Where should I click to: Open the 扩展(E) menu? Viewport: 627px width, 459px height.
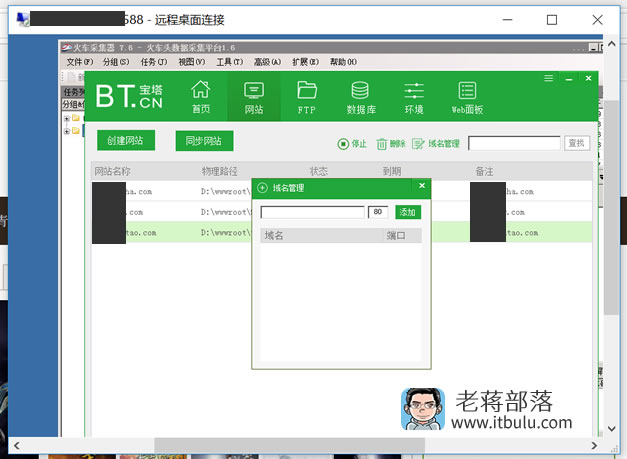[306, 62]
